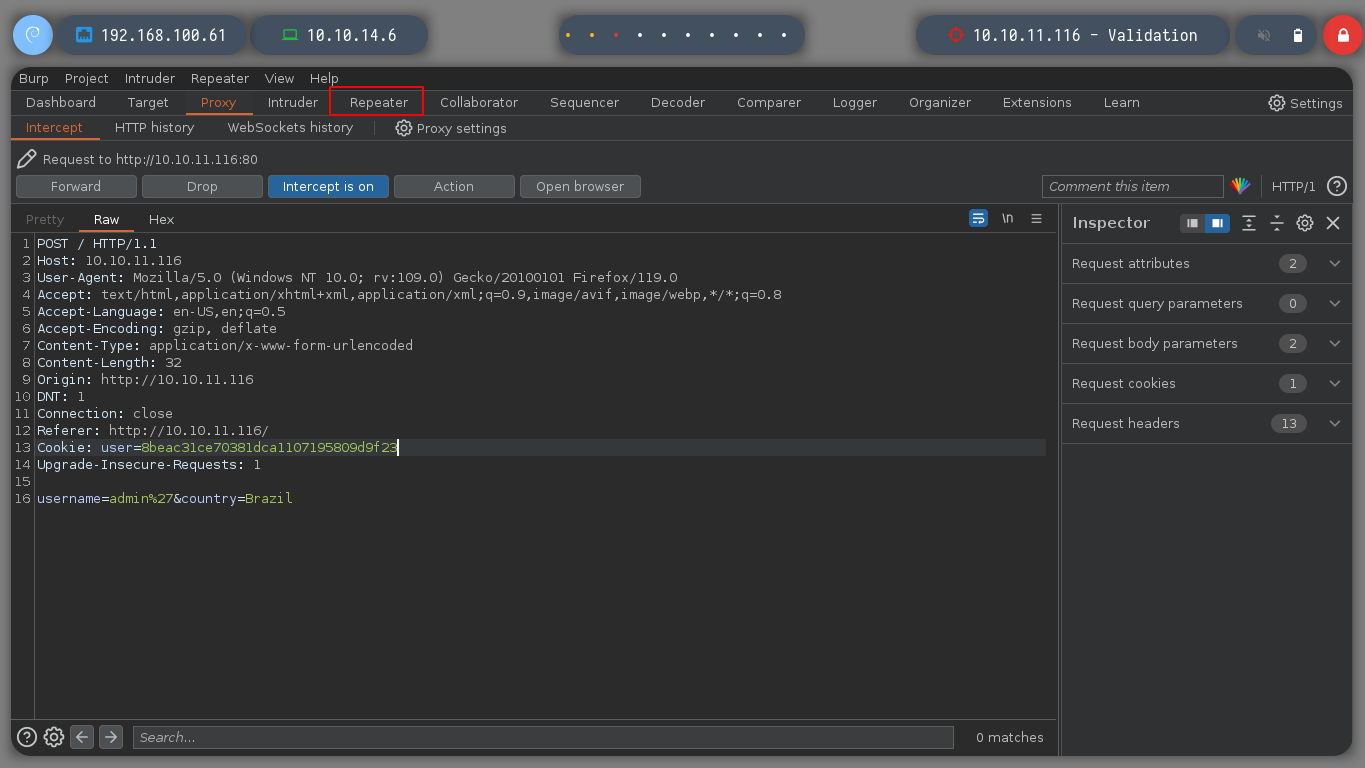1365x768 pixels.
Task: Toggle show non-printable characters \n button
Action: [x=1007, y=219]
